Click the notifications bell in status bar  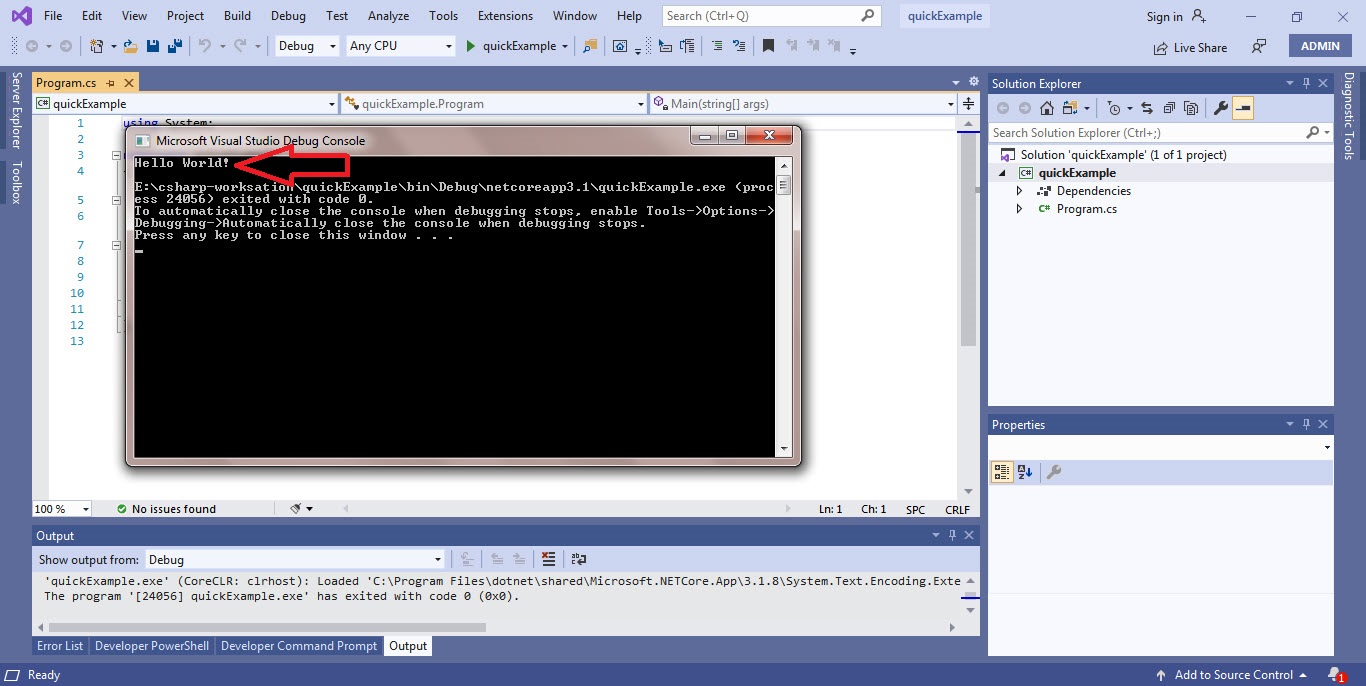1336,675
